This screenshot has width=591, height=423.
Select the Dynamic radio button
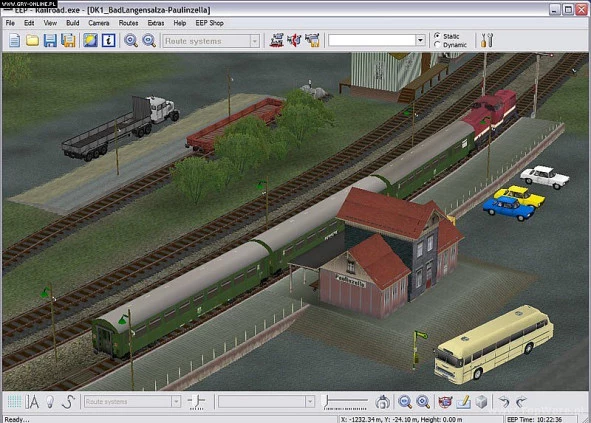coord(437,44)
